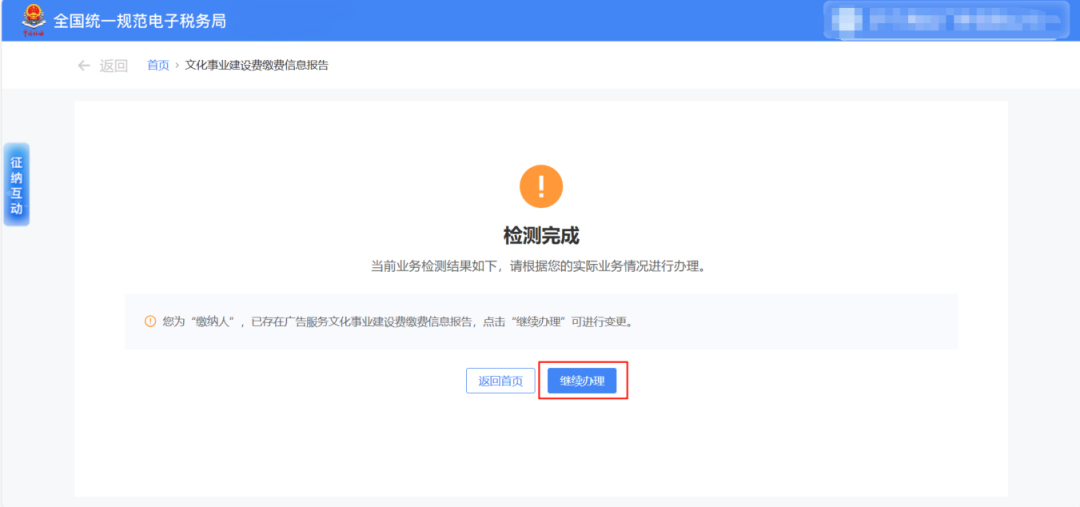Continue with the 继续办理 button
Screen dimensions: 1080x507
582,381
